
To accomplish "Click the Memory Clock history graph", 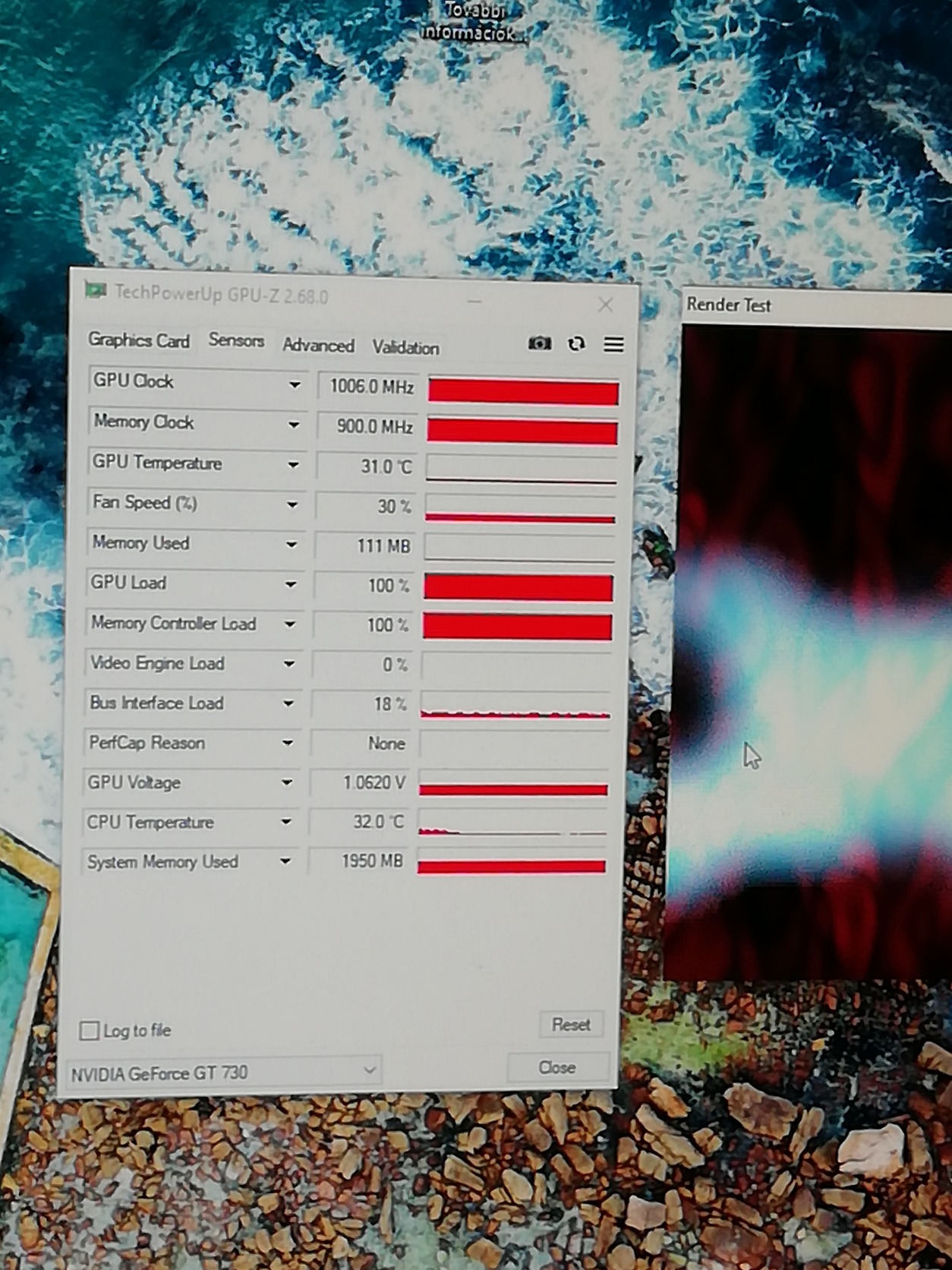I will (x=522, y=431).
